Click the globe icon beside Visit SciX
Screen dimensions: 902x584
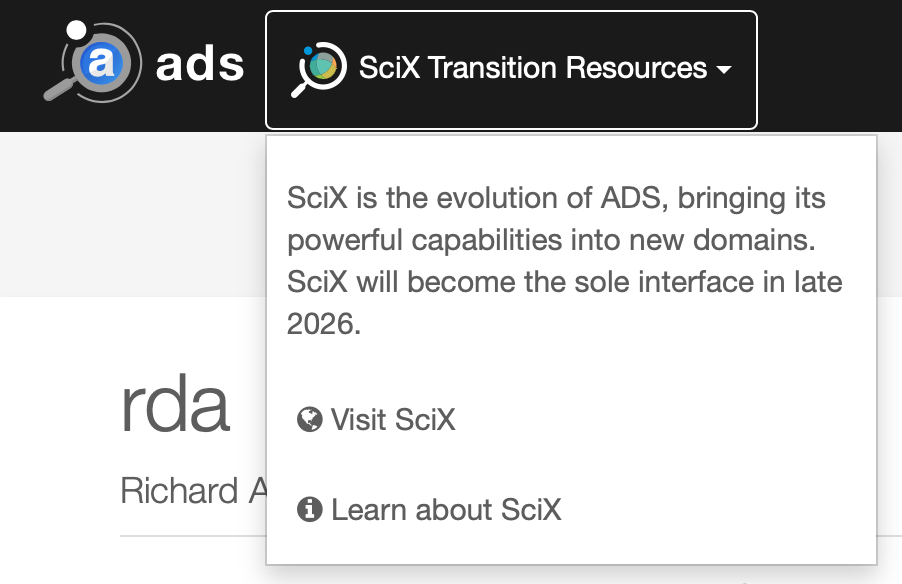coord(309,419)
